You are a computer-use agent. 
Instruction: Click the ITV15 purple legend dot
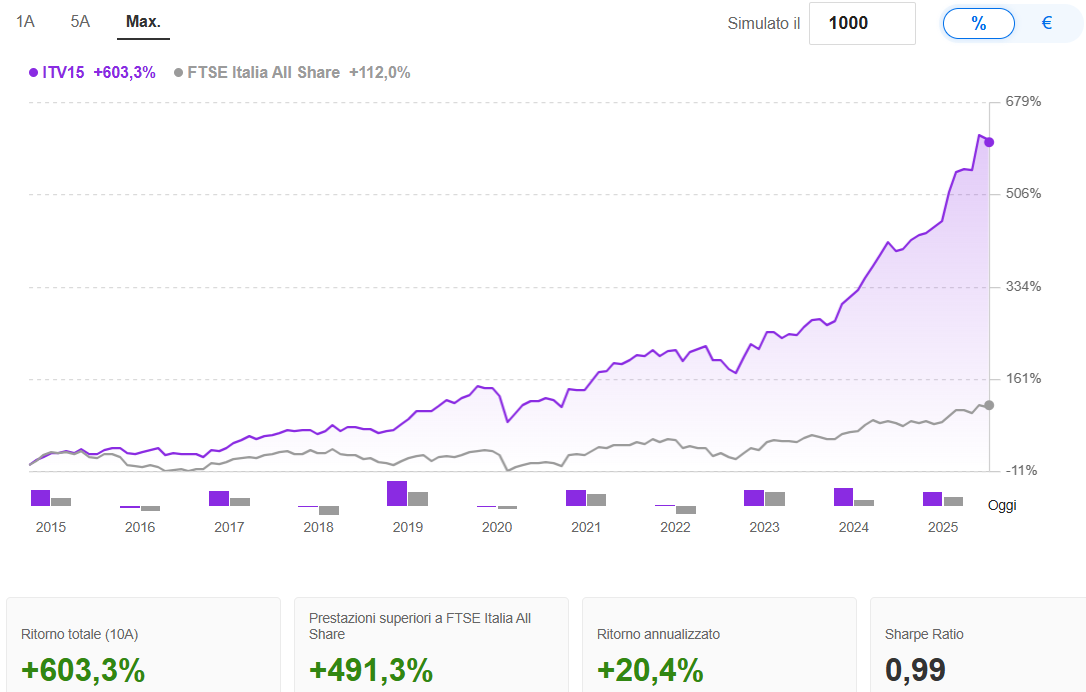(x=33, y=73)
